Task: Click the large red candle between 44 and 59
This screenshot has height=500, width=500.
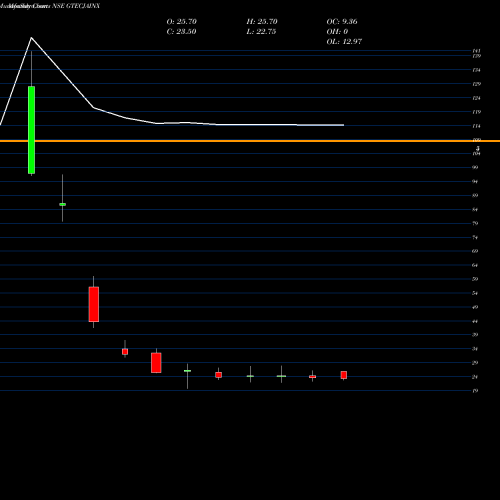Action: click(x=94, y=304)
